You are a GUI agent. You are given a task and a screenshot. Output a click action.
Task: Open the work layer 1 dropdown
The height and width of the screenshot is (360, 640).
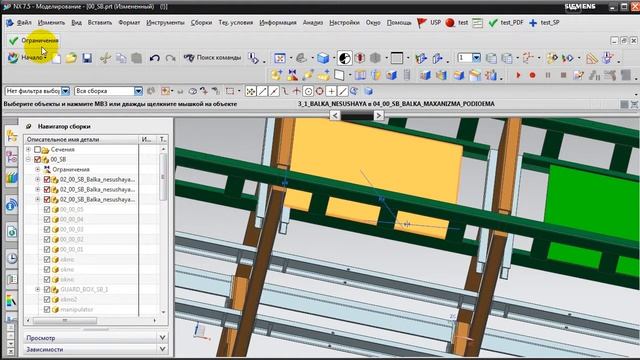(x=476, y=58)
